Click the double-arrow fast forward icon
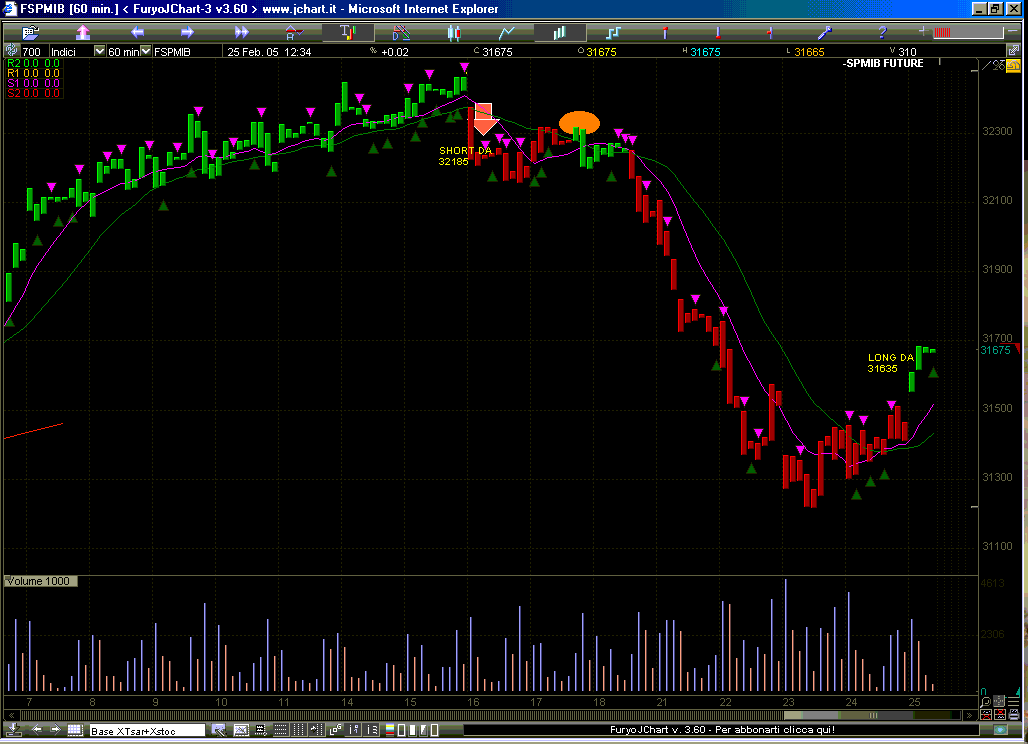Image resolution: width=1028 pixels, height=744 pixels. [241, 33]
